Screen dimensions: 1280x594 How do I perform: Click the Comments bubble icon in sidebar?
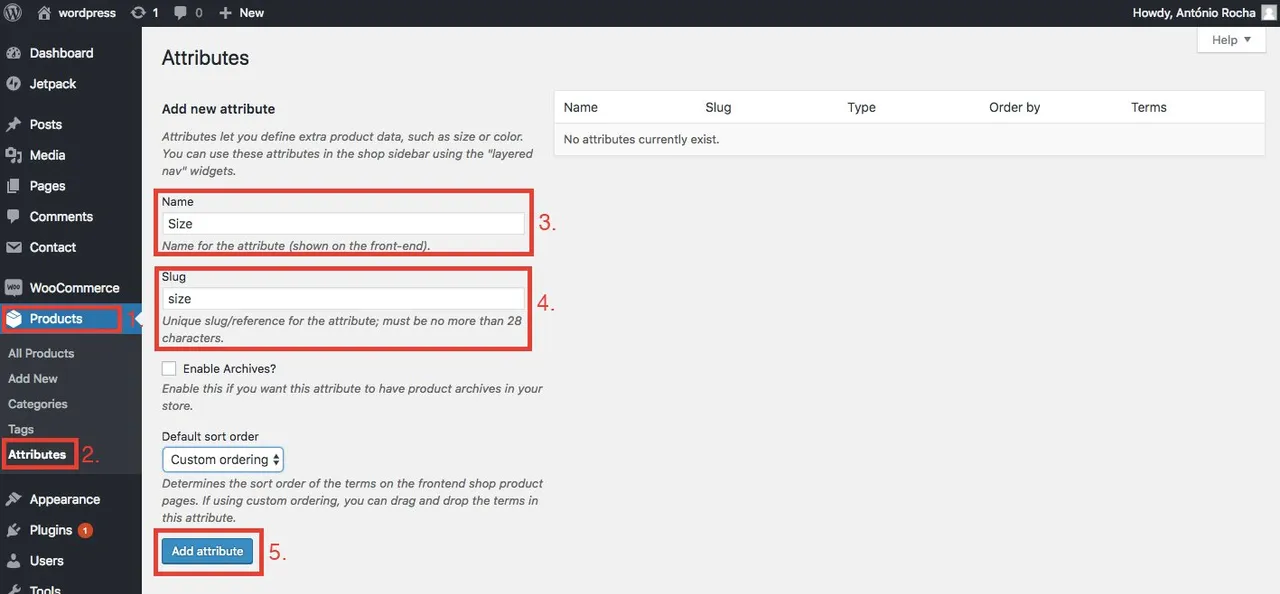point(13,217)
